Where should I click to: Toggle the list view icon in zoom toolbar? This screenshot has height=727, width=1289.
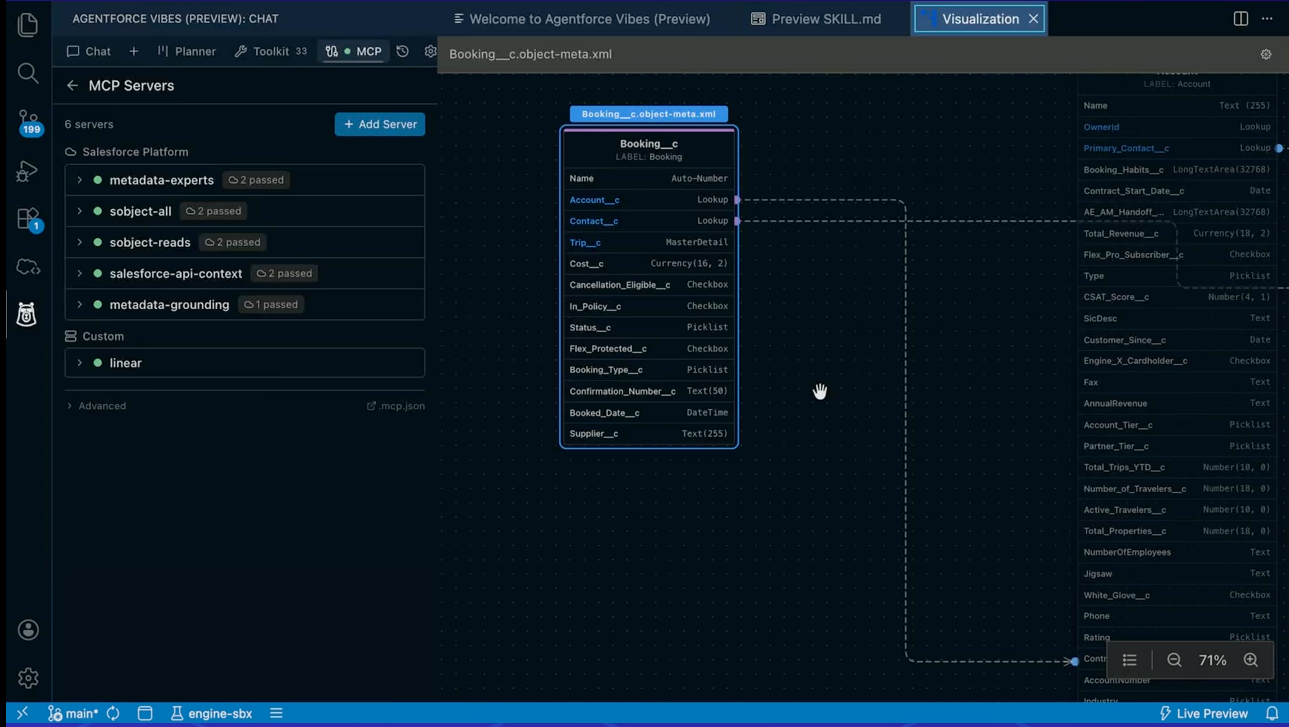click(x=1129, y=660)
